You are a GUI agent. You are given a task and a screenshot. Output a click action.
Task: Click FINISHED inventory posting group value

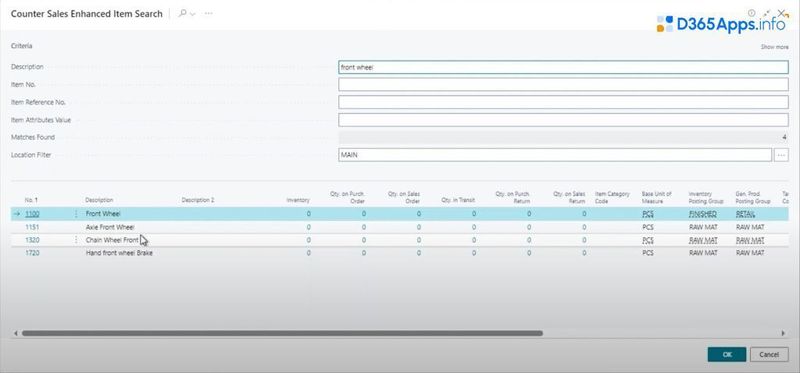(703, 214)
